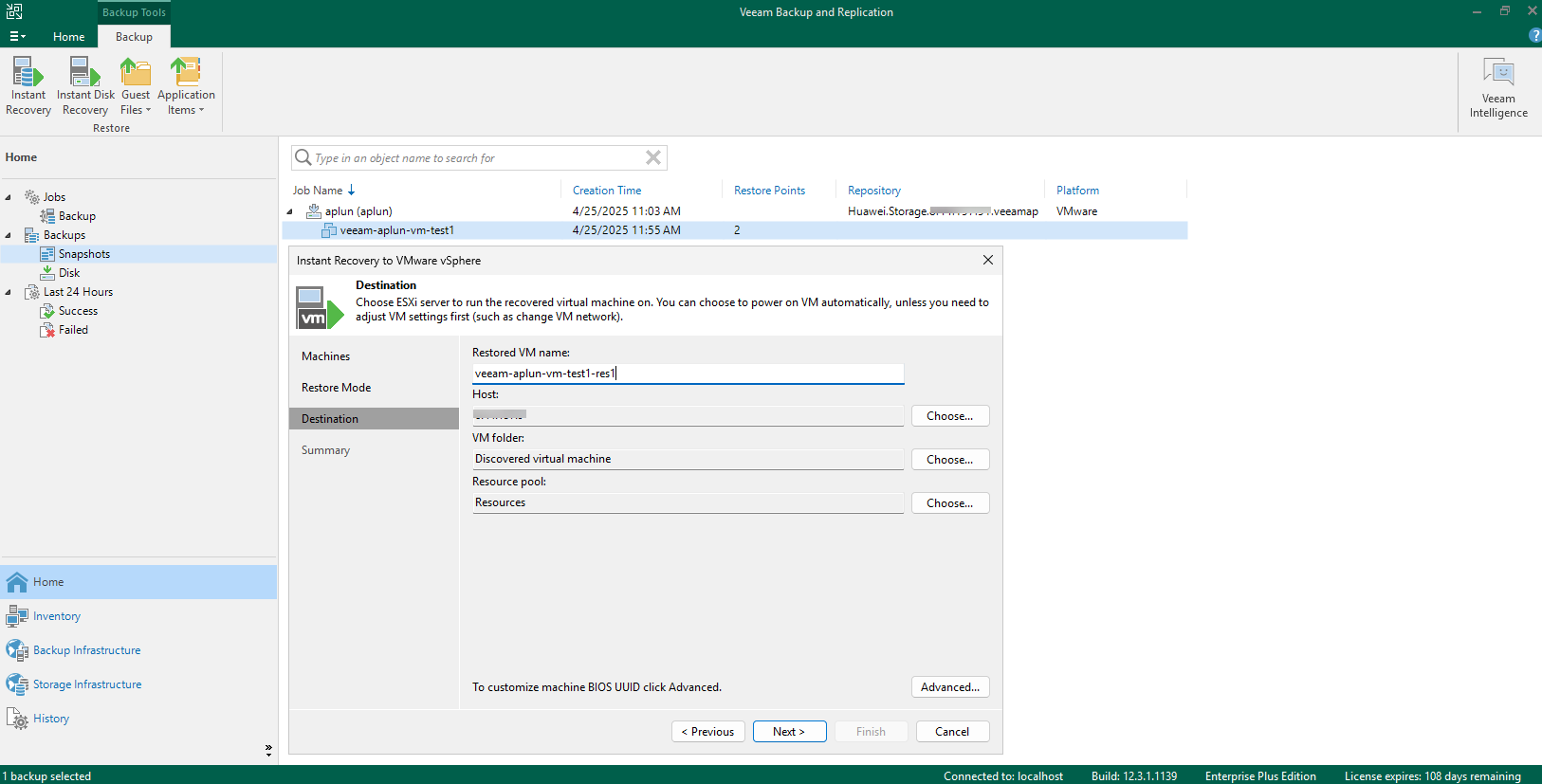Screen dimensions: 1542x784
Task: Open Advanced BIOS UUID settings
Action: pos(950,687)
